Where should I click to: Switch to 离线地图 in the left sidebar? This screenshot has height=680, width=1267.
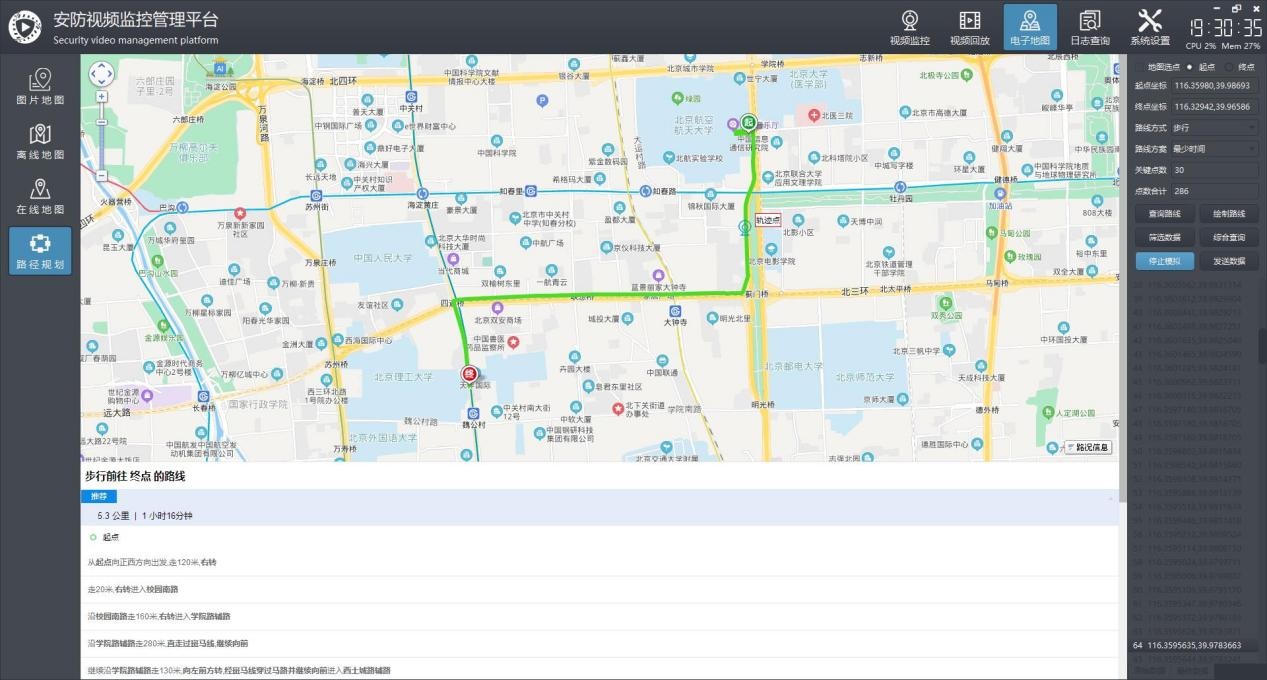[x=40, y=142]
